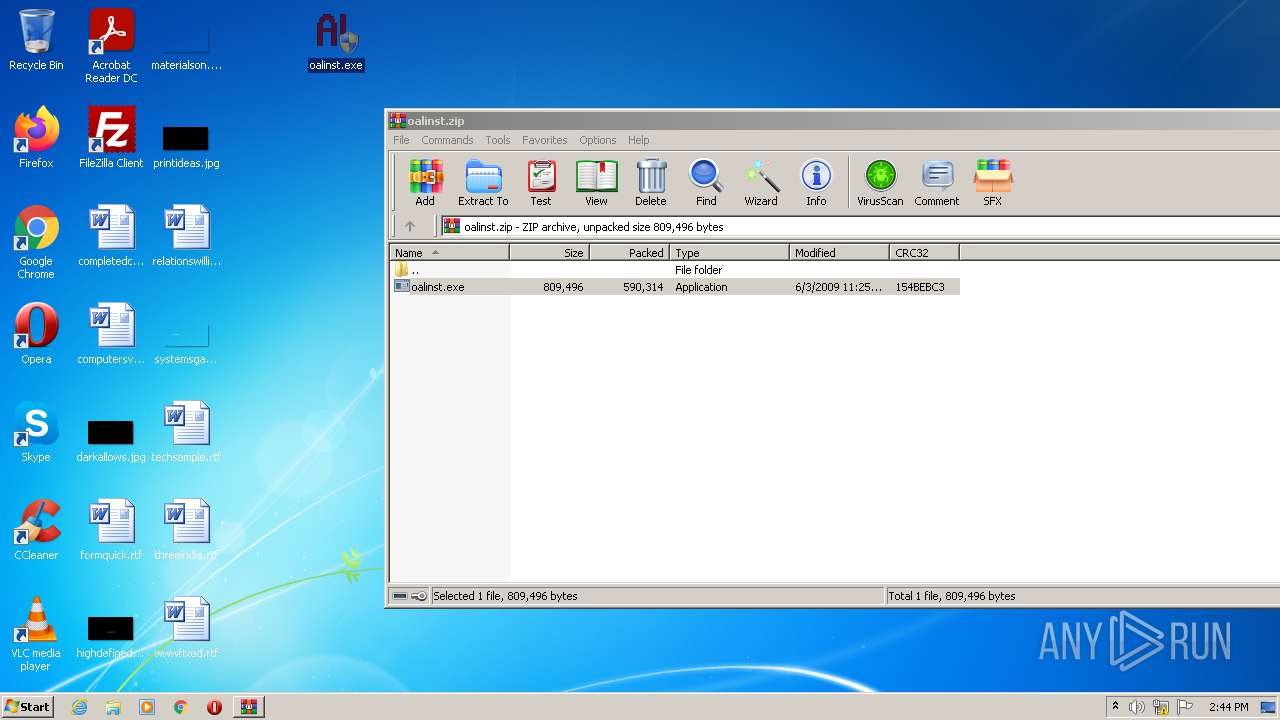The height and width of the screenshot is (720, 1280).
Task: Select the techsample.rtf desktop document
Action: (x=186, y=432)
